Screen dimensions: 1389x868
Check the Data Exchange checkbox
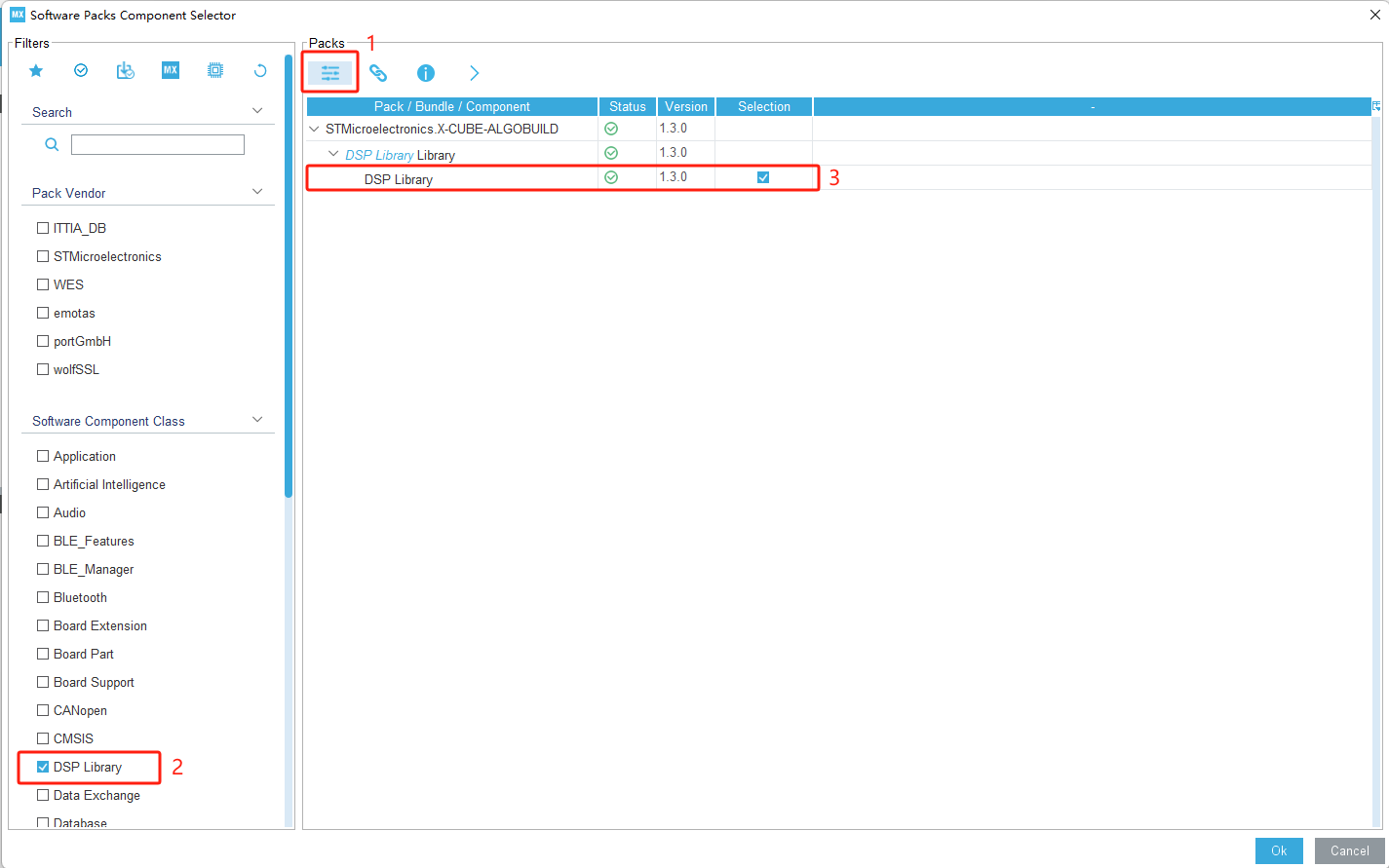pos(43,795)
